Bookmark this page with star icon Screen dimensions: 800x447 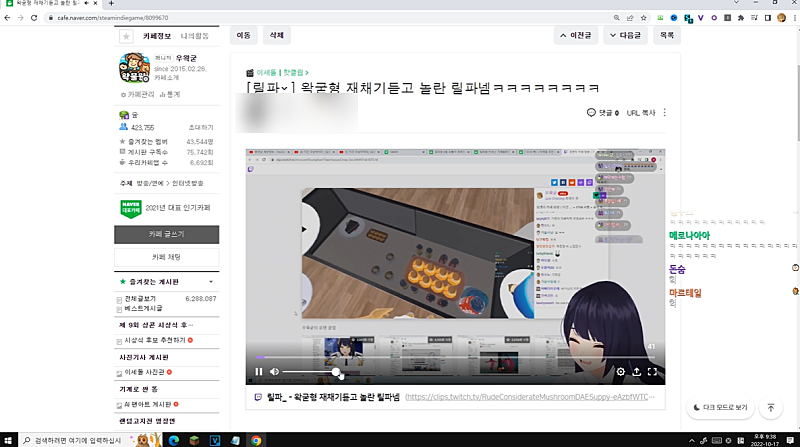pos(644,18)
